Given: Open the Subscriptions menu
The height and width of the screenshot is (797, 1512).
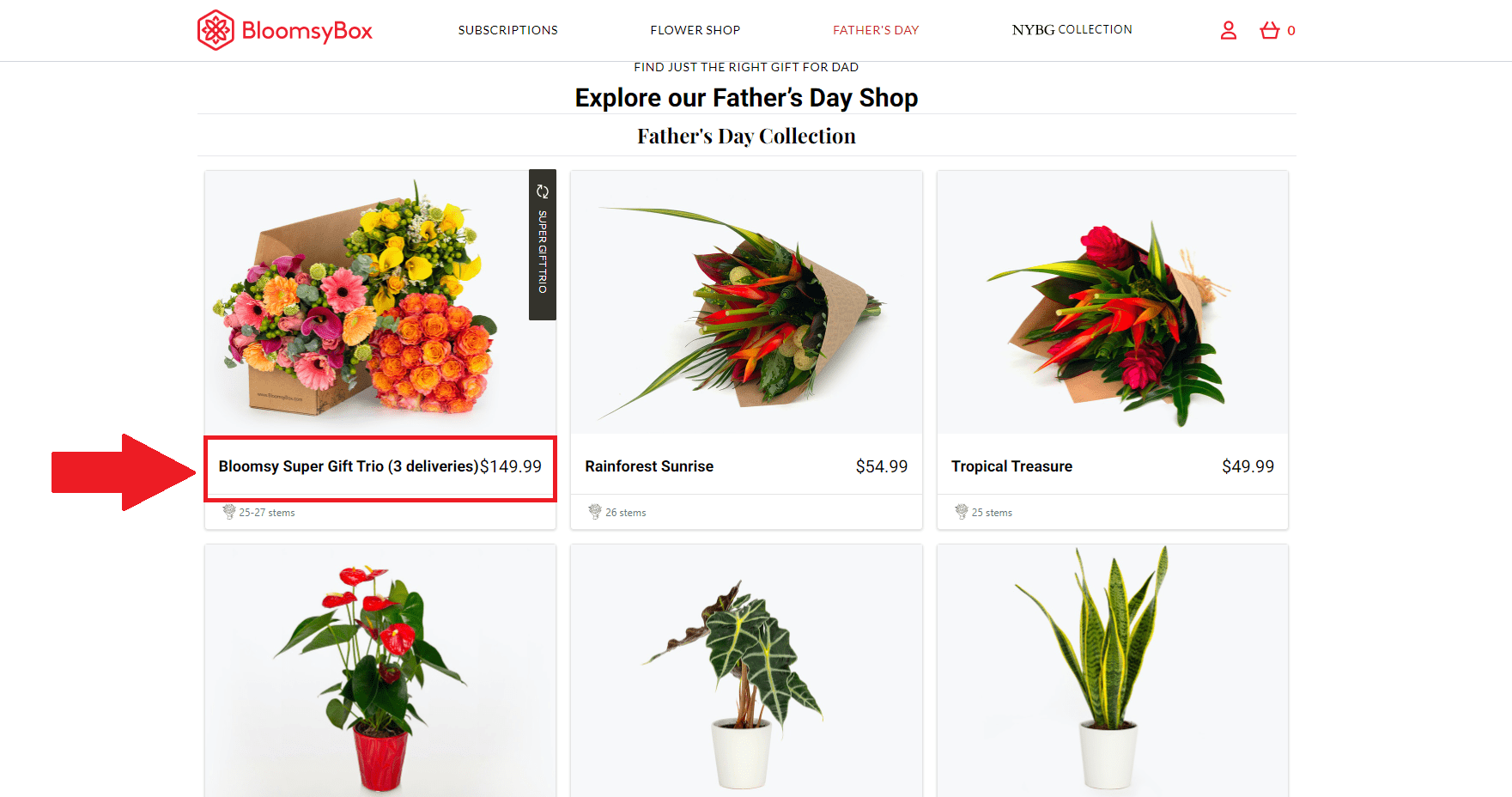Looking at the screenshot, I should tap(508, 30).
